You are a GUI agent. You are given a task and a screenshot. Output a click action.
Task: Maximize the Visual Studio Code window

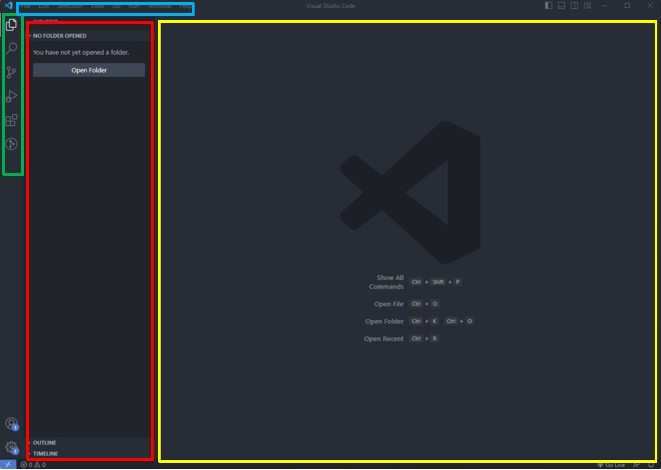click(627, 5)
